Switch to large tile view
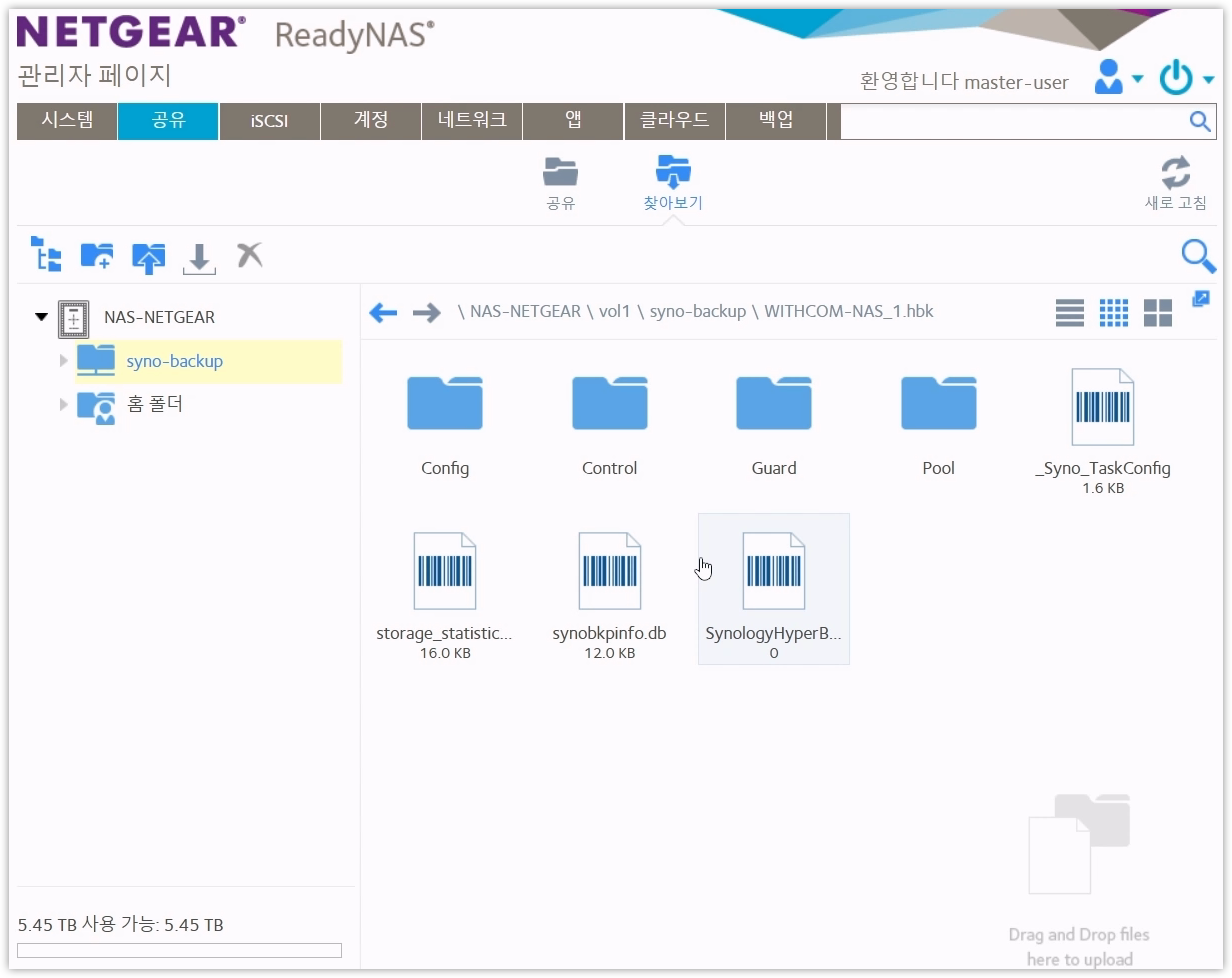Viewport: 1232px width, 978px height. tap(1157, 312)
